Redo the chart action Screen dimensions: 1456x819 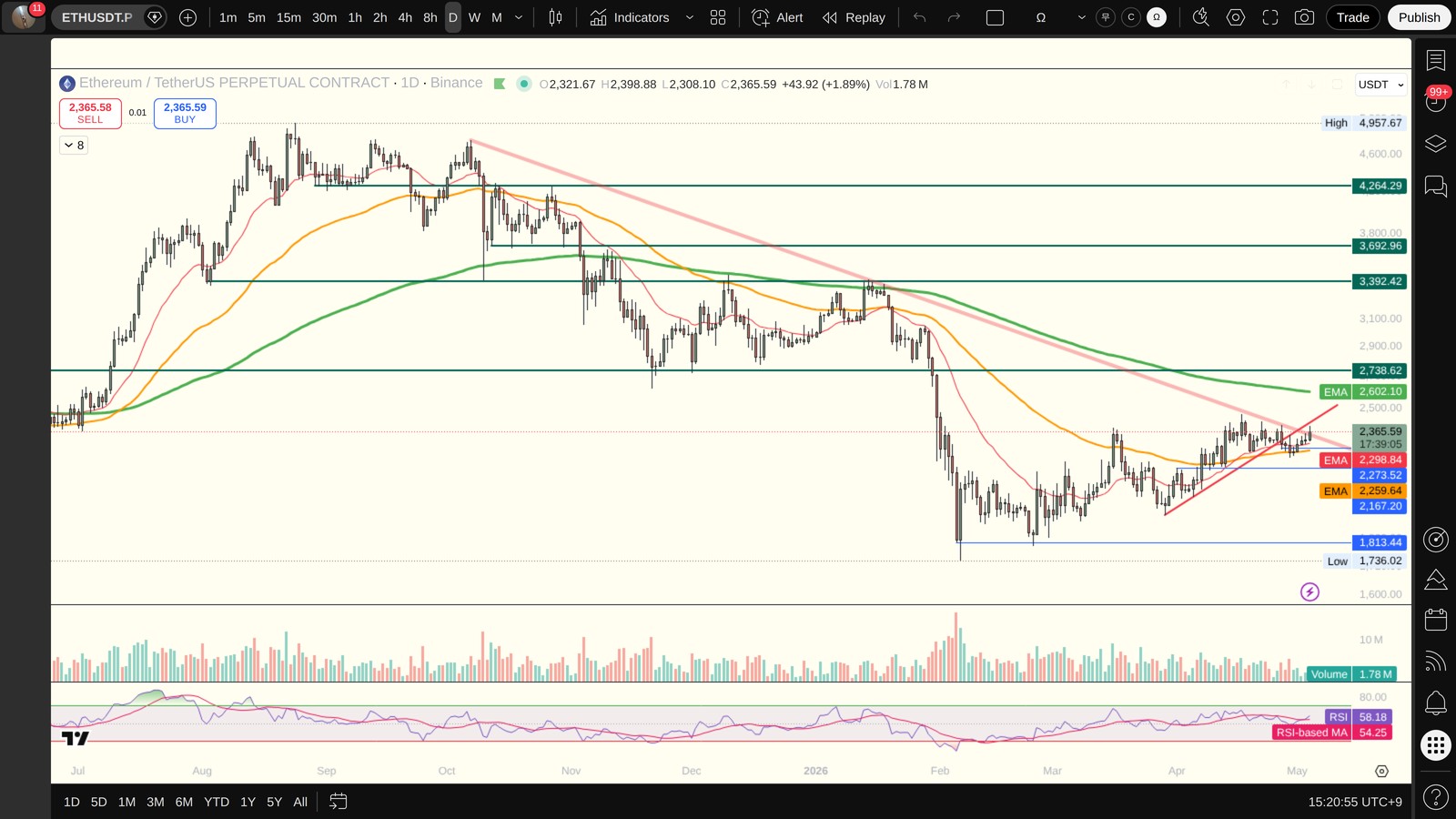(954, 17)
